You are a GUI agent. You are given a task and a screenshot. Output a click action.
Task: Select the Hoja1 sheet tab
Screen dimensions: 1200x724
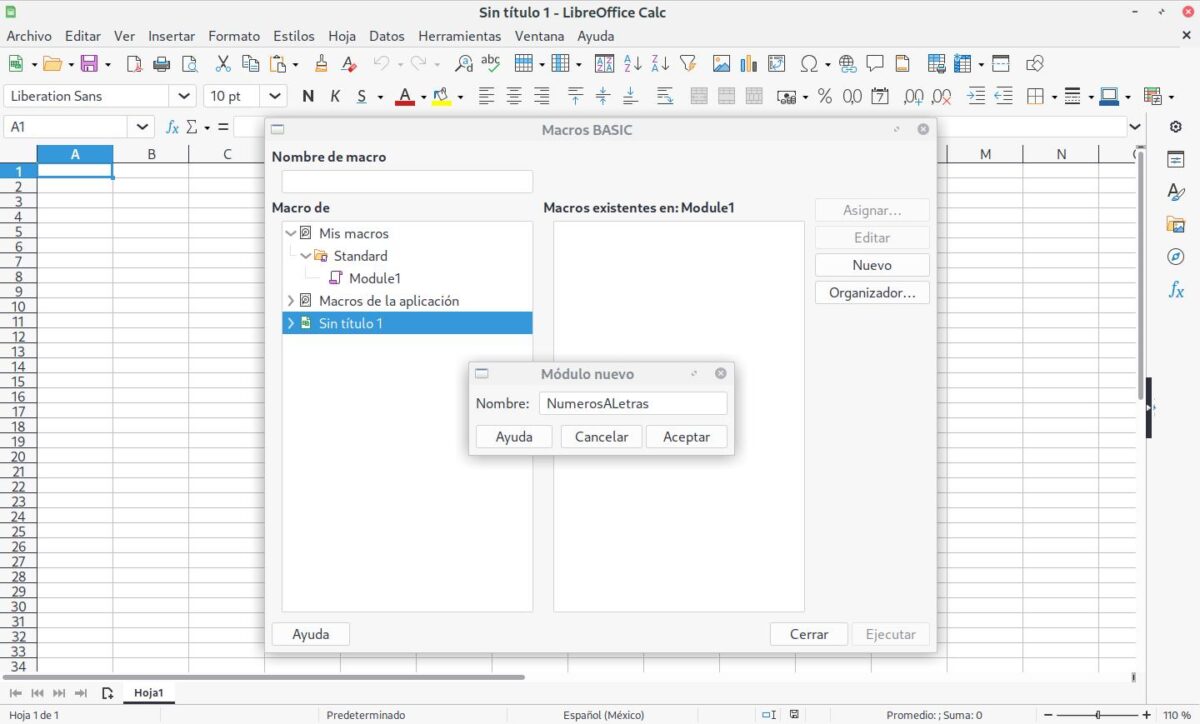pyautogui.click(x=148, y=693)
